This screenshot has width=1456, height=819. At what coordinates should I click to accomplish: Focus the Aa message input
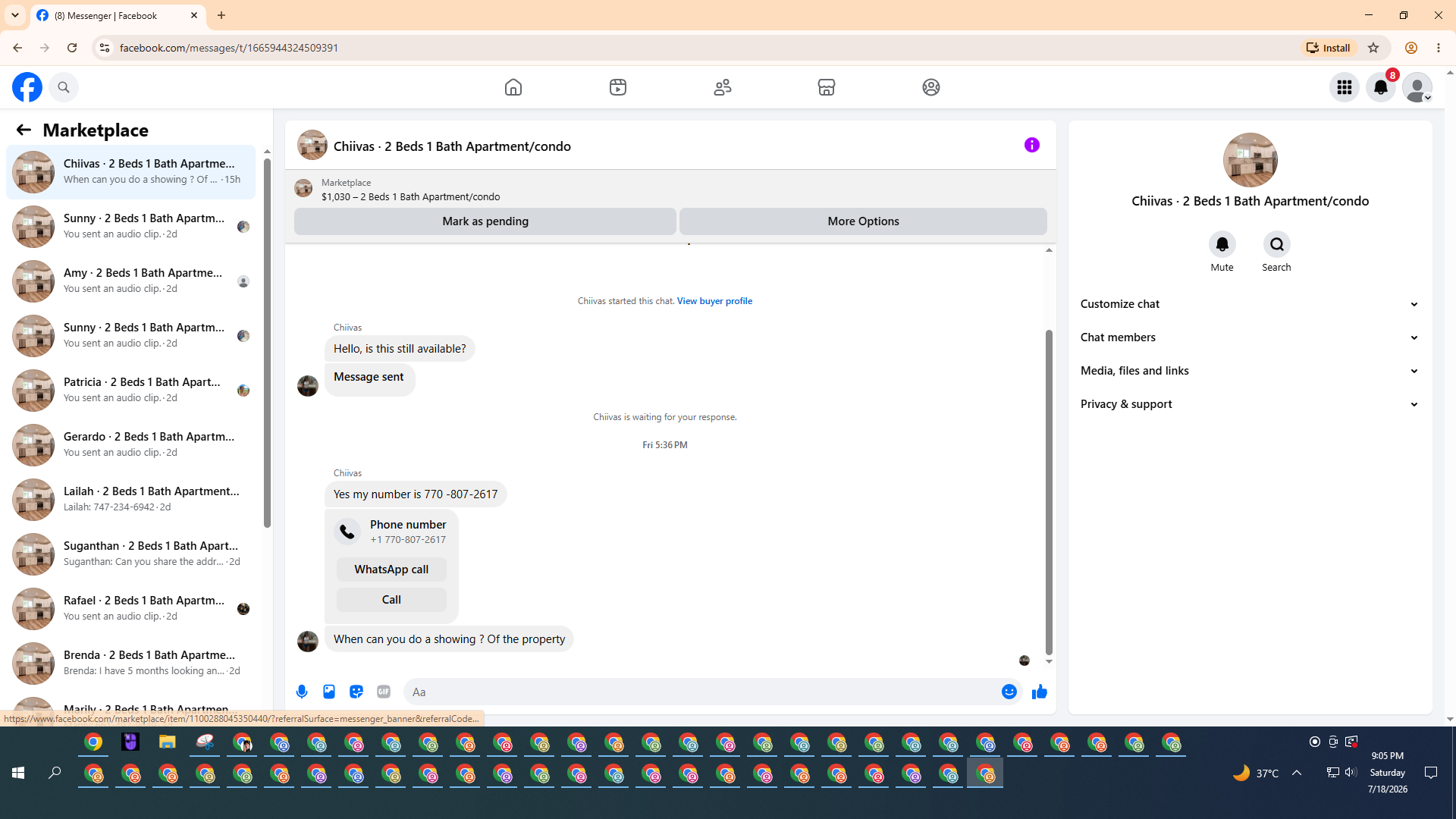click(x=701, y=692)
